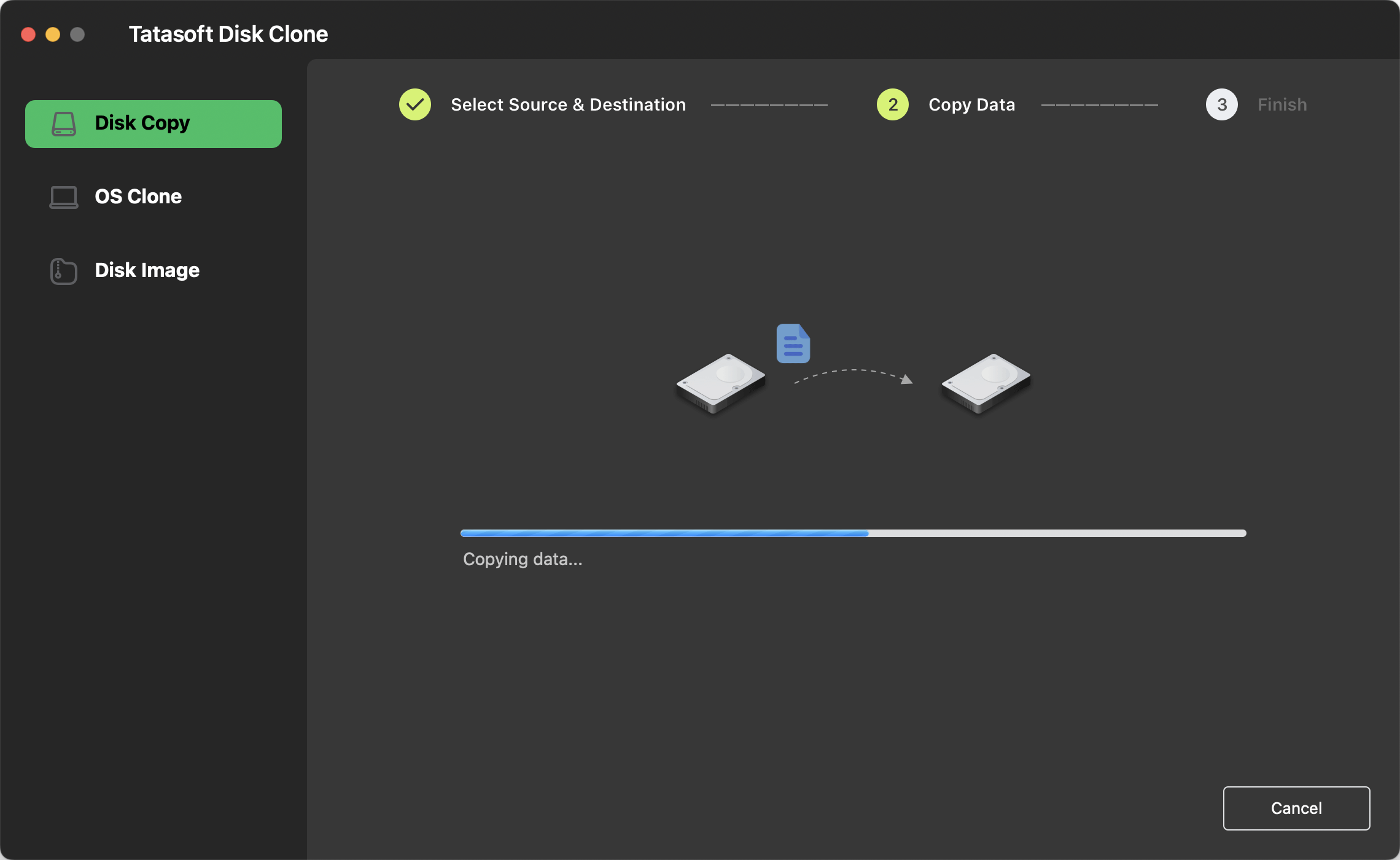Viewport: 1400px width, 860px height.
Task: Click the Copy Data step label
Action: tap(971, 105)
